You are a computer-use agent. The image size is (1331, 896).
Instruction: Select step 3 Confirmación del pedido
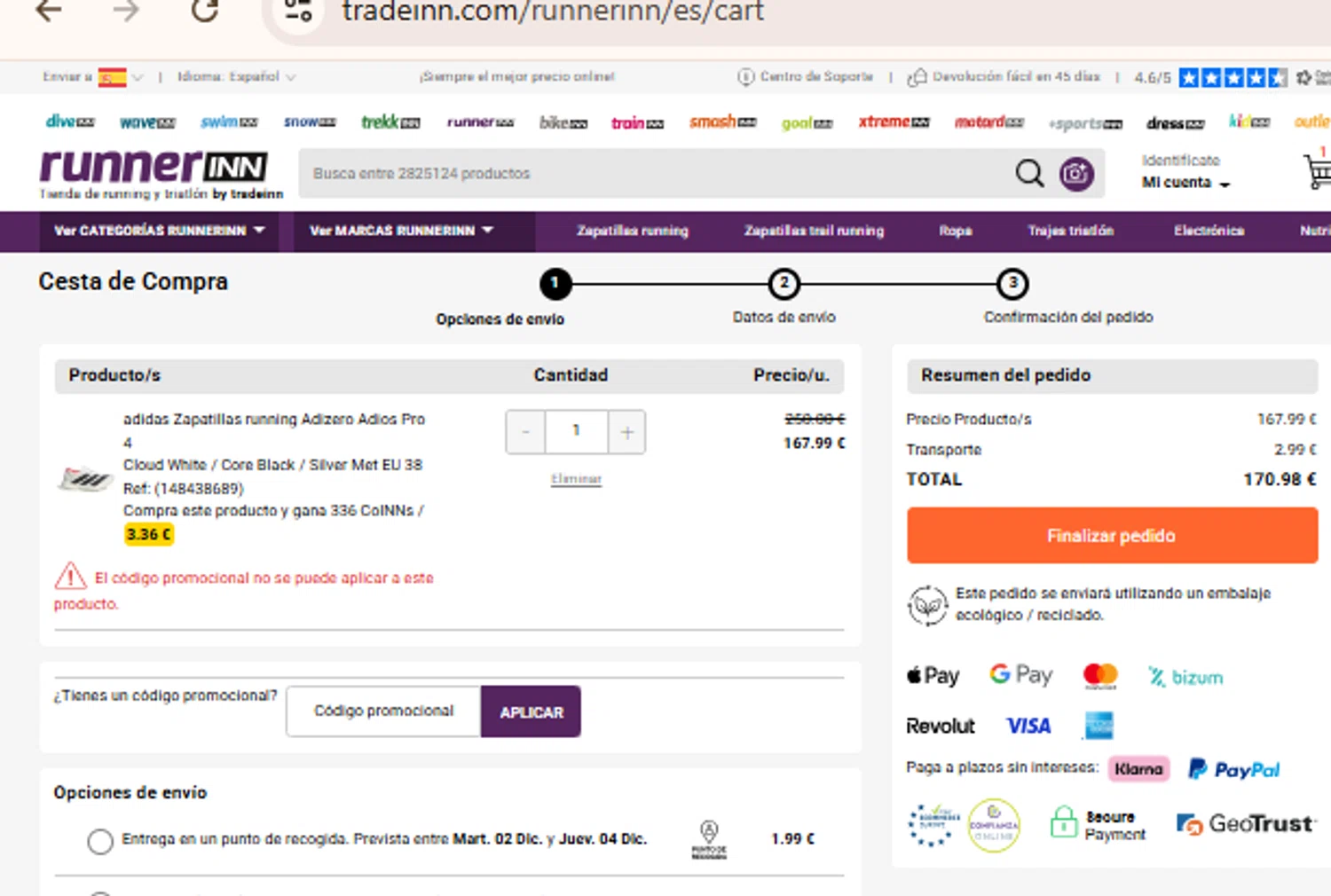click(x=1012, y=284)
